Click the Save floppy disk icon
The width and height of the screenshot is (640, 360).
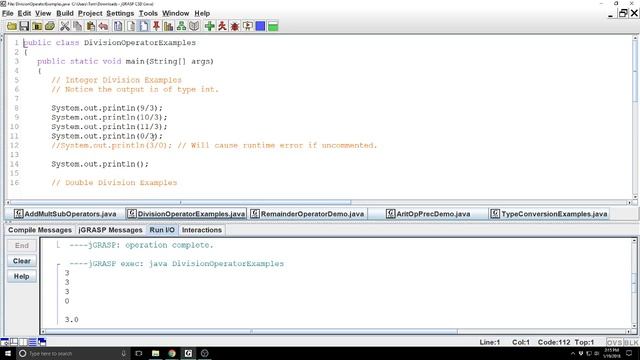(24, 27)
